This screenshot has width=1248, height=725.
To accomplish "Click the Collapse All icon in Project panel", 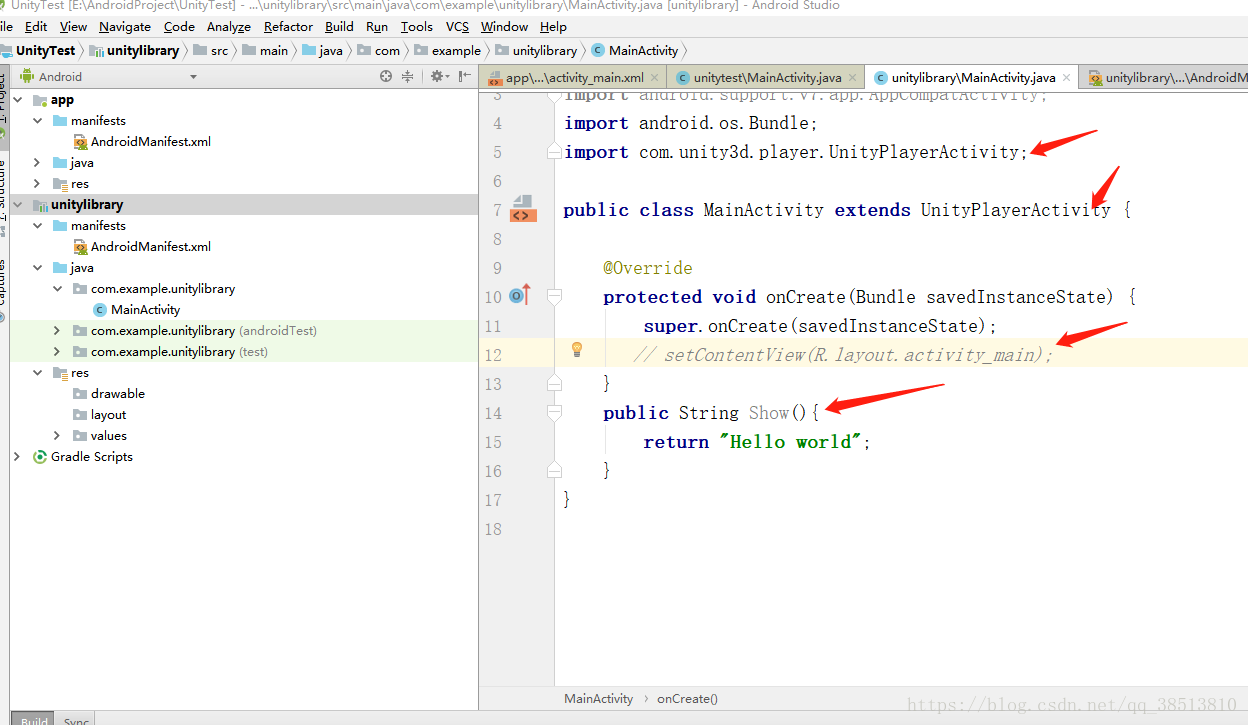I will [x=407, y=76].
